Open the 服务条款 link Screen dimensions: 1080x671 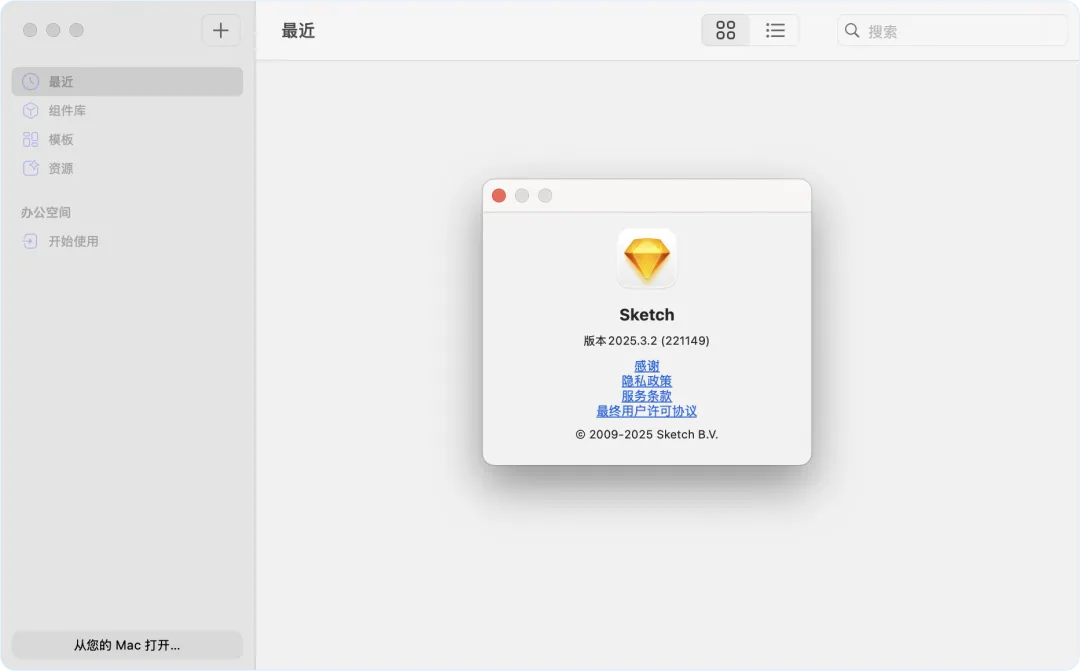tap(647, 396)
